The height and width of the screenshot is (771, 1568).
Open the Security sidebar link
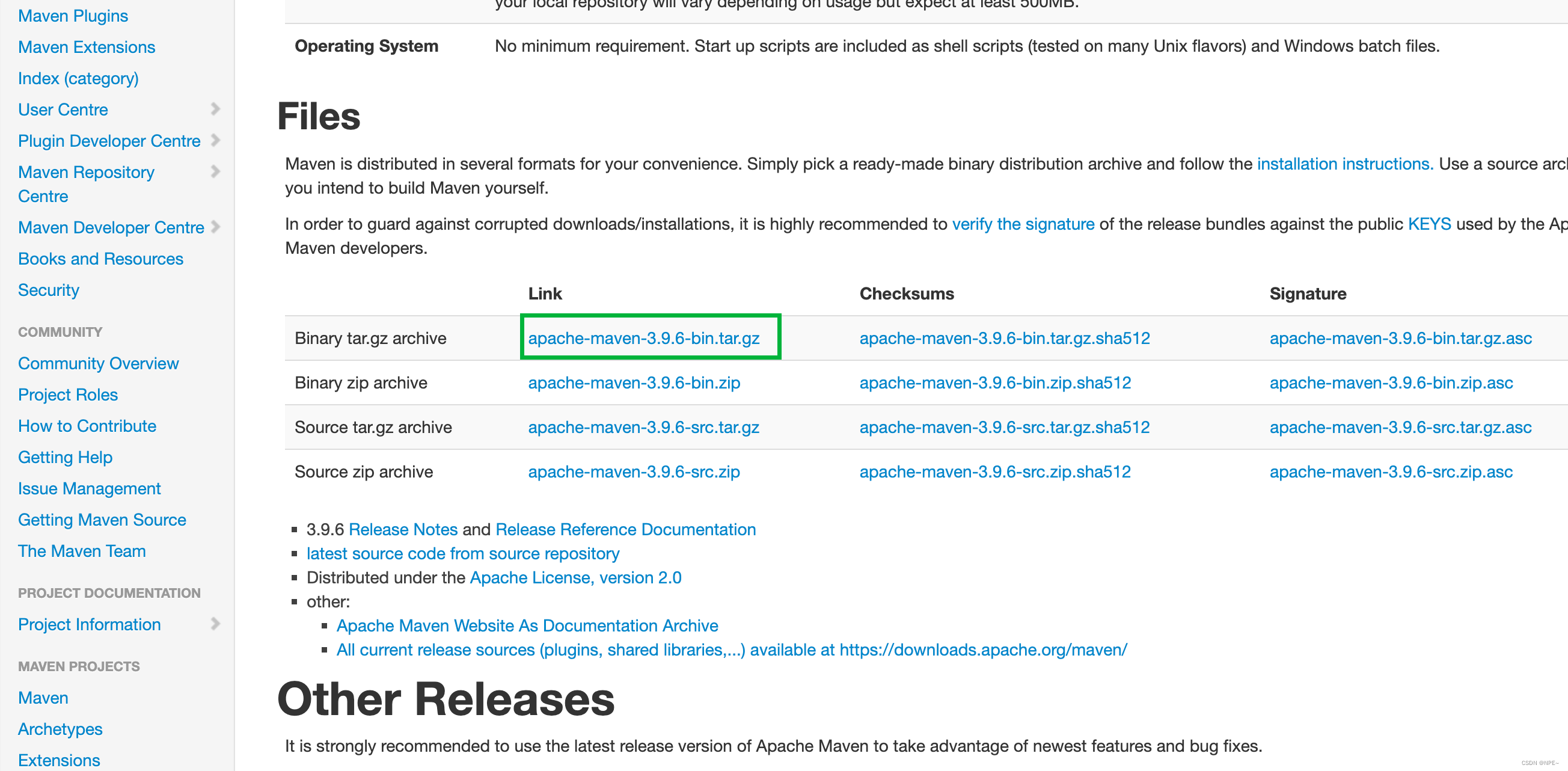pyautogui.click(x=49, y=290)
